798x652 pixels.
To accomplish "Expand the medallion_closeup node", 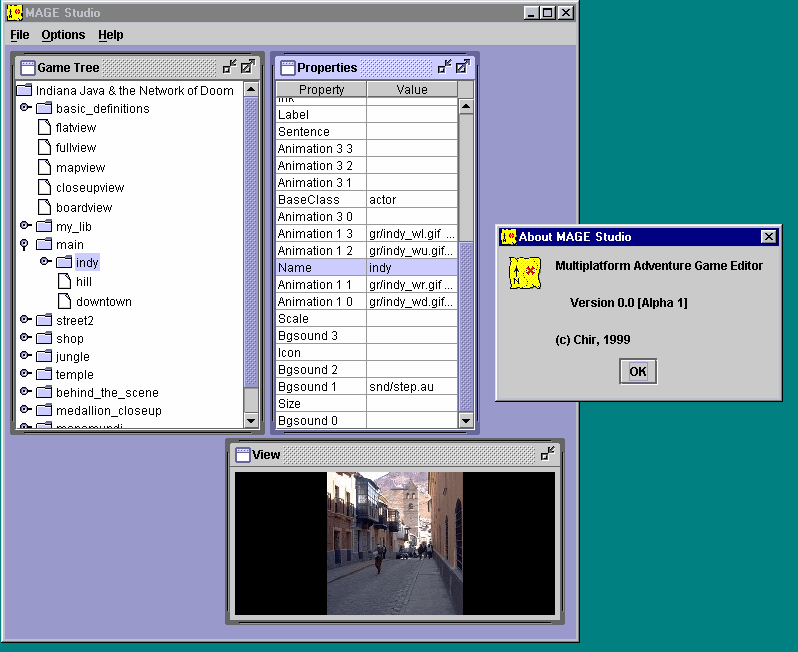I will 25,409.
